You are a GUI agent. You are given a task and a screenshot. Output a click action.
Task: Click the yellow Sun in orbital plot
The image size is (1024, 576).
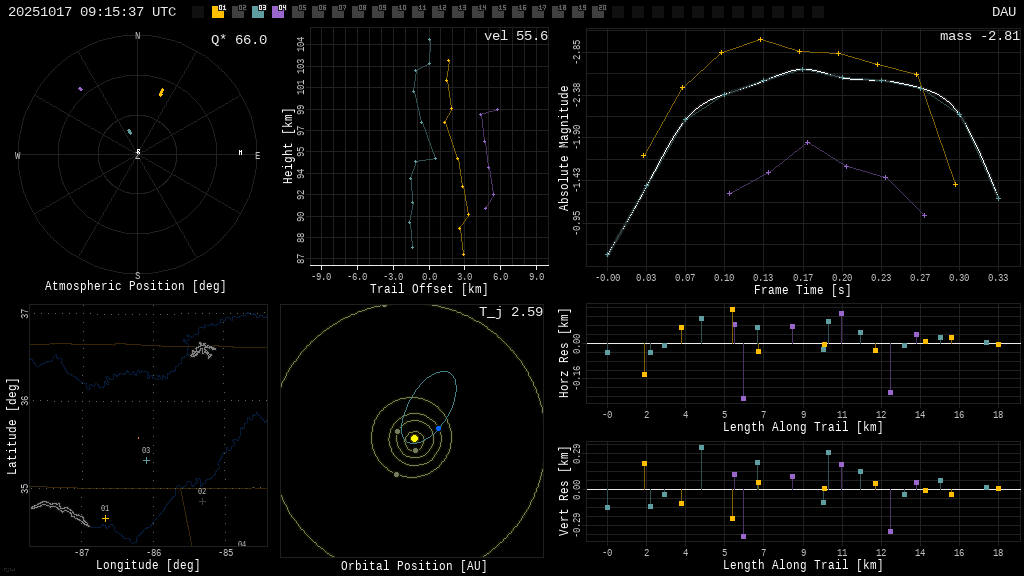[414, 438]
